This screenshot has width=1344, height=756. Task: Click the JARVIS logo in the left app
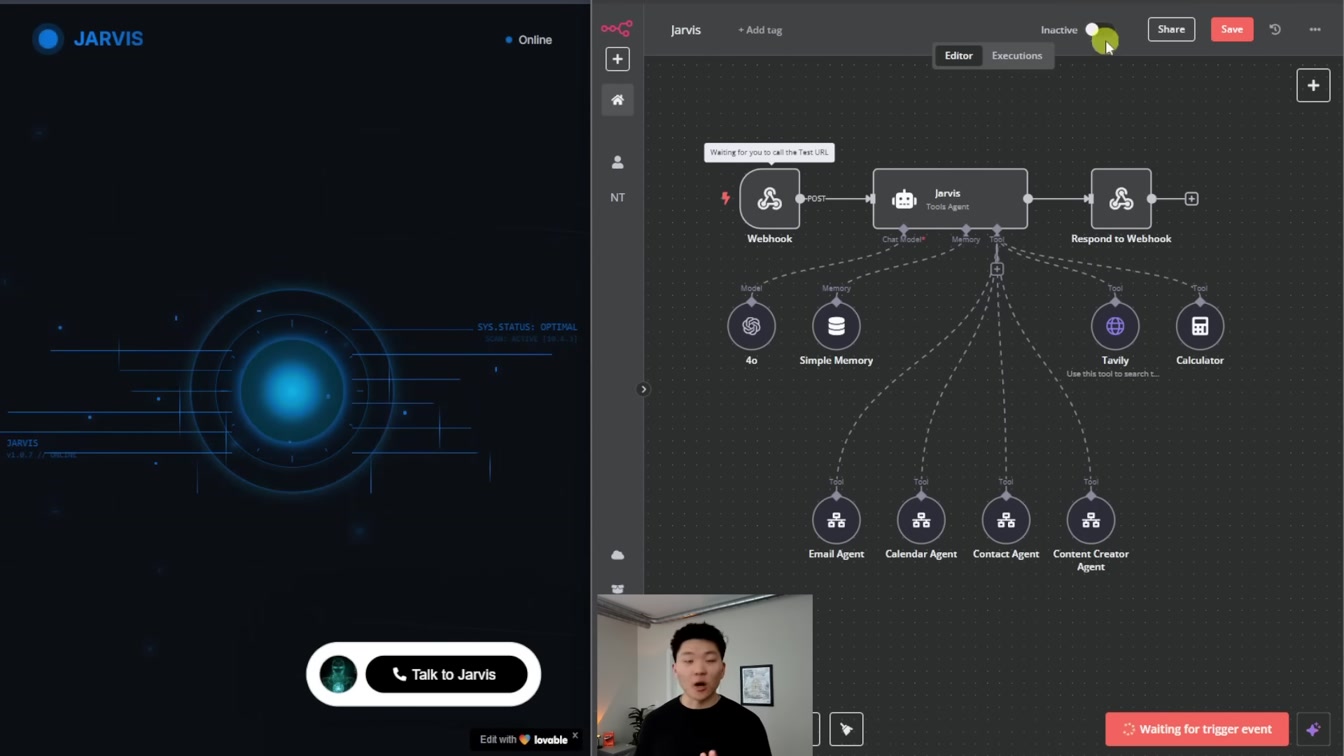[x=89, y=39]
